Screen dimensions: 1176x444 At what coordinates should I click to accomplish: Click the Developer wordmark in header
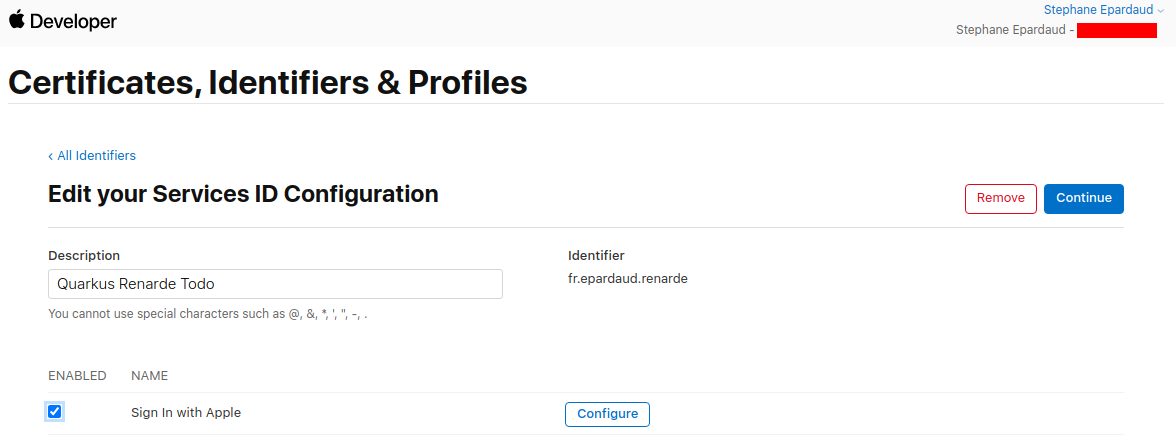(x=73, y=21)
